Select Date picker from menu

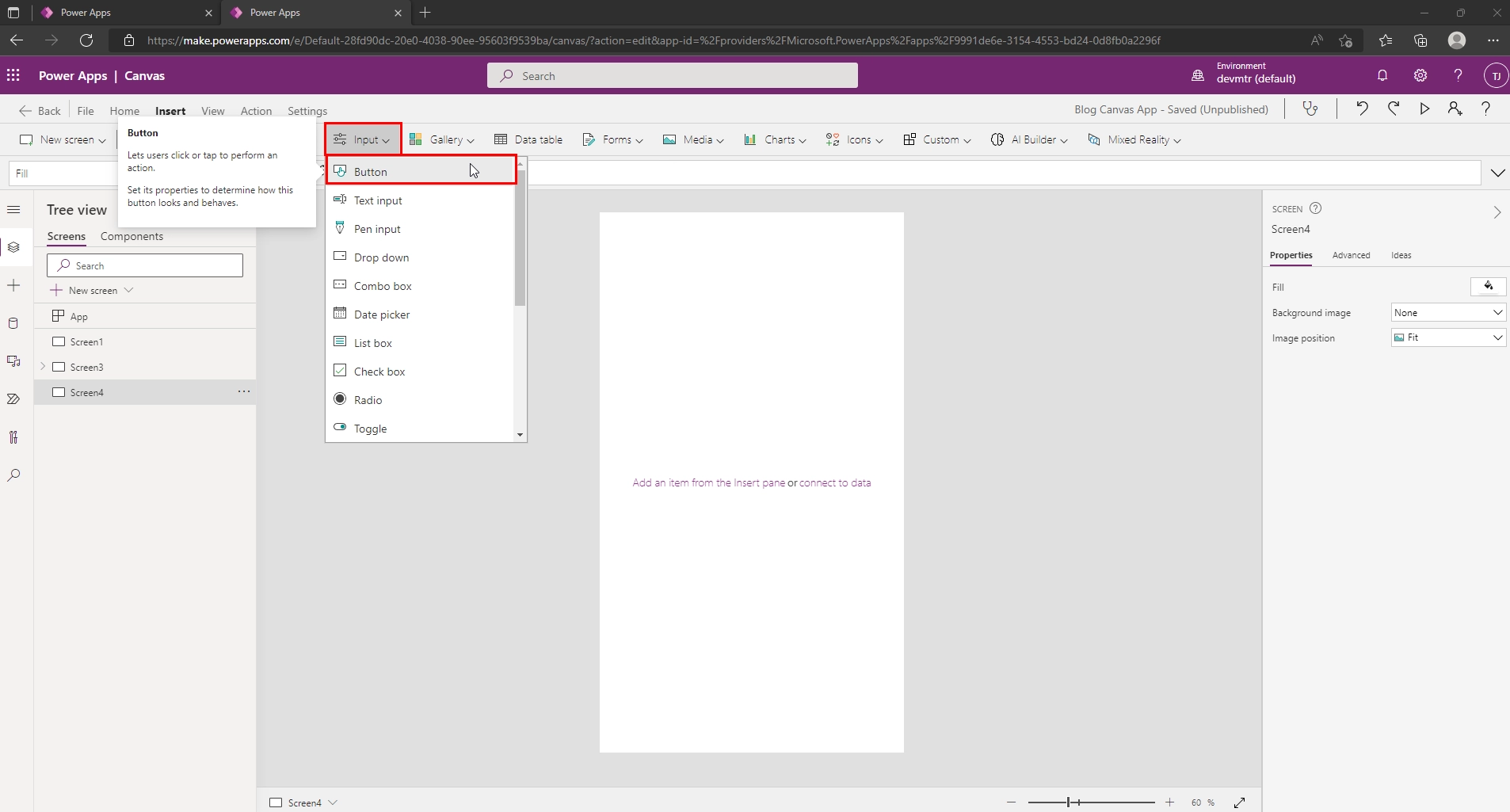click(420, 315)
